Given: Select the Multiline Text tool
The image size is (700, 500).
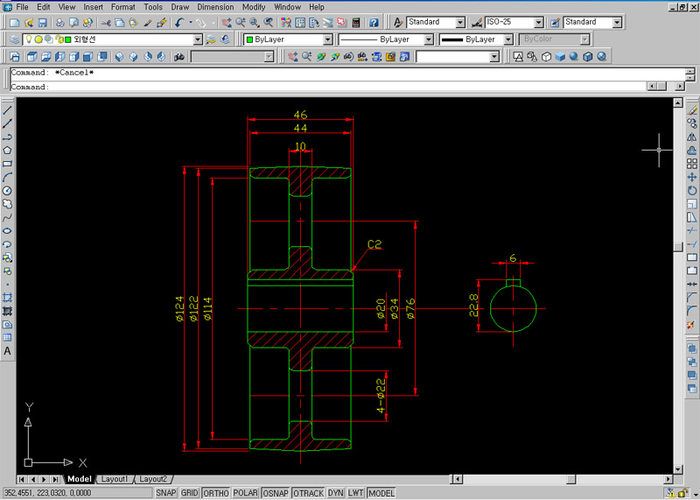Looking at the screenshot, I should 7,351.
